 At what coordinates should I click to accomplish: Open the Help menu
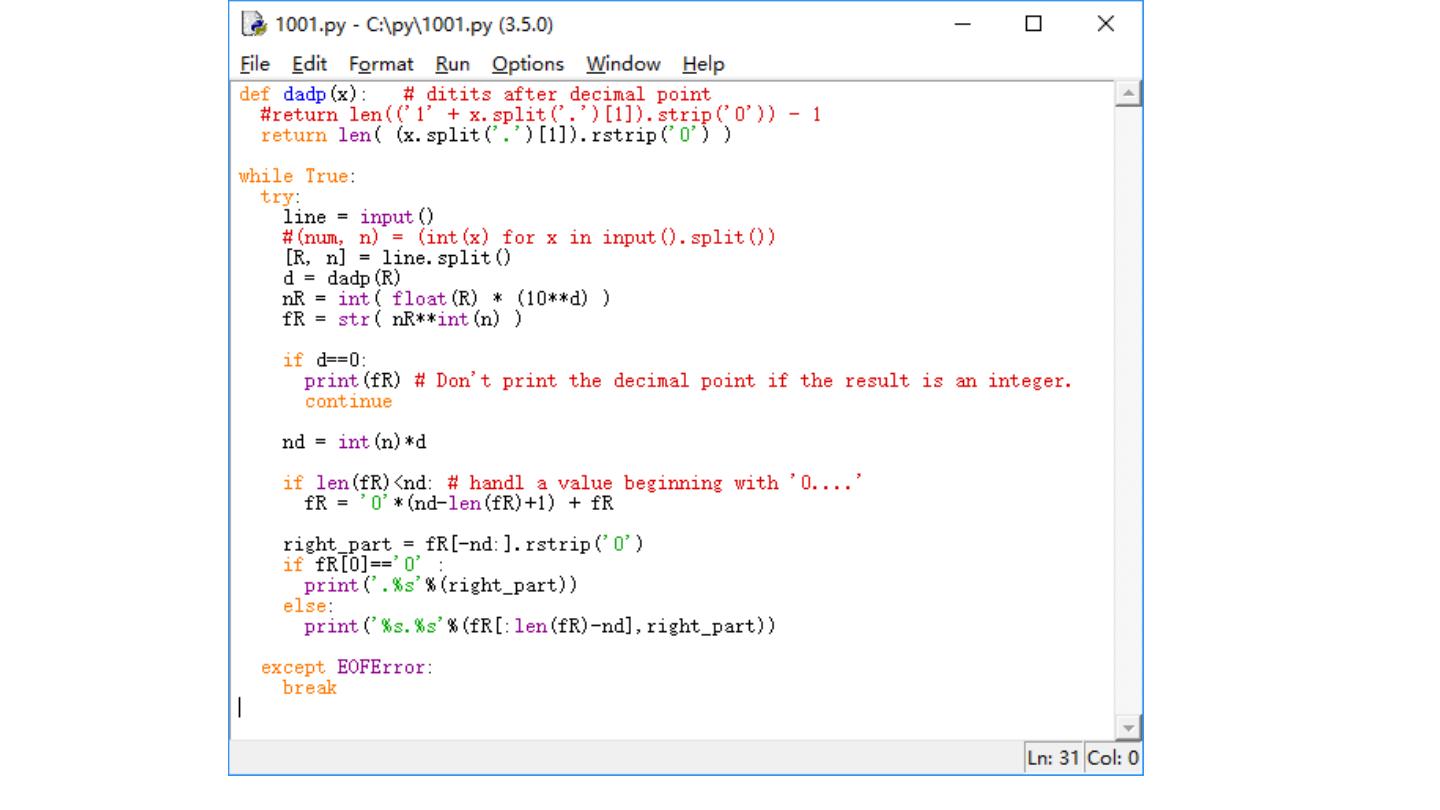[x=703, y=64]
